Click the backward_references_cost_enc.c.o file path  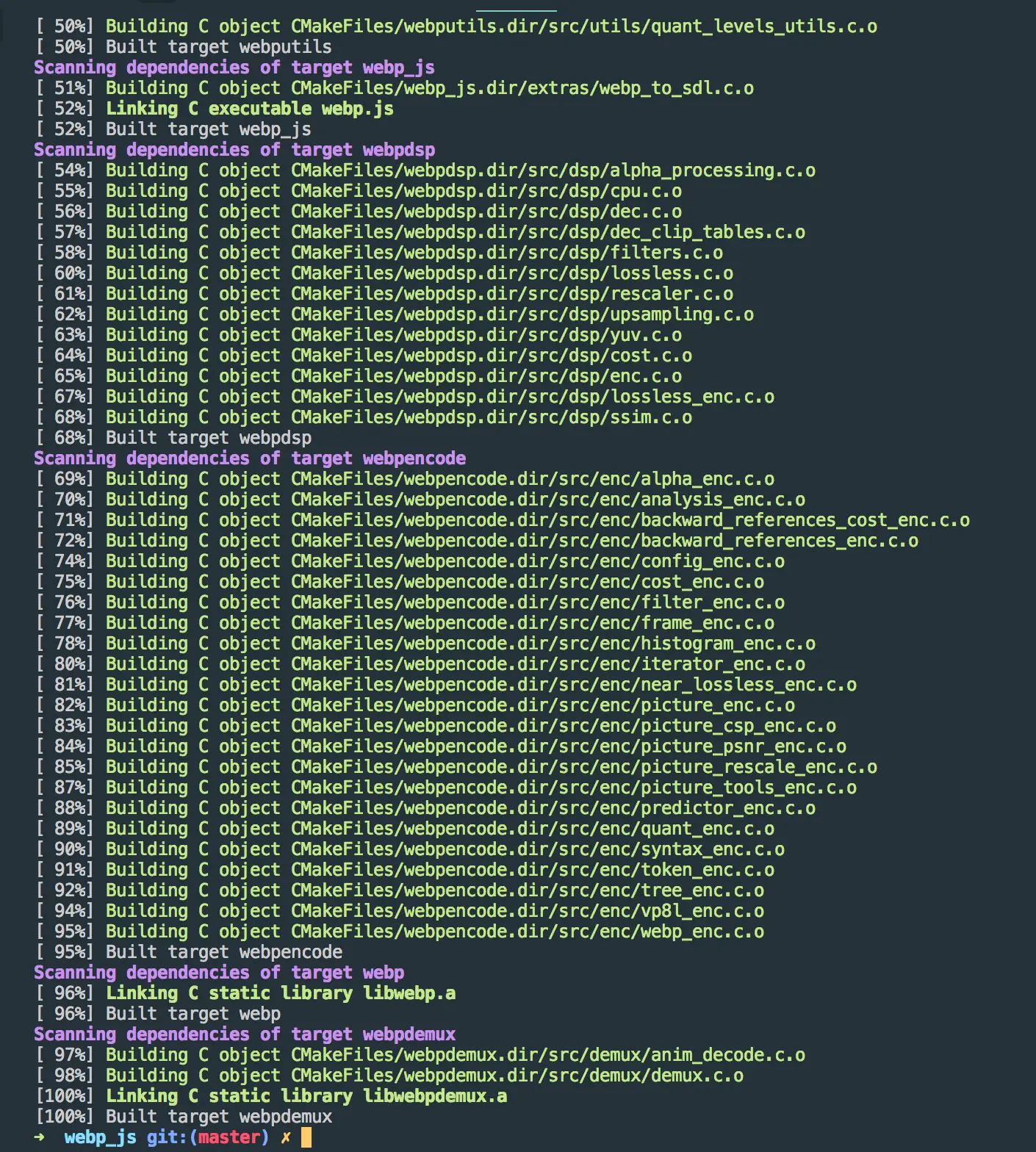630,520
